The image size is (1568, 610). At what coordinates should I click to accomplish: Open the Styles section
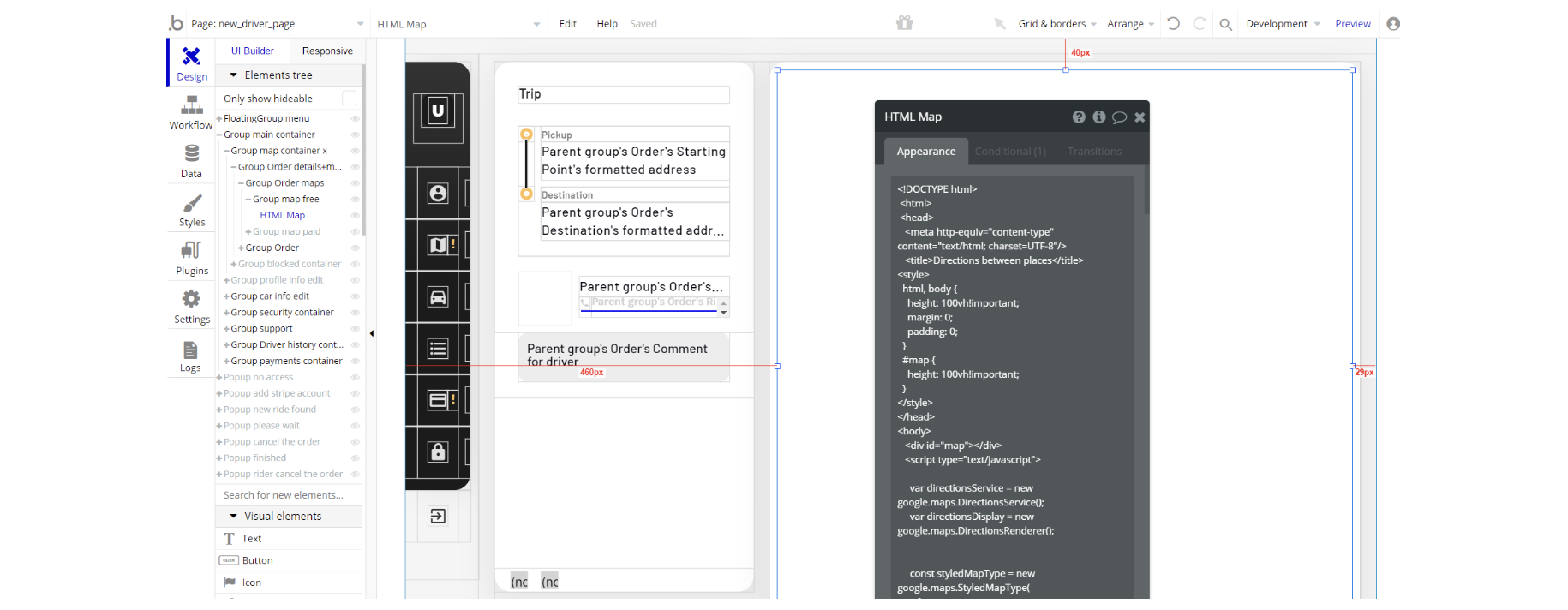pyautogui.click(x=192, y=210)
